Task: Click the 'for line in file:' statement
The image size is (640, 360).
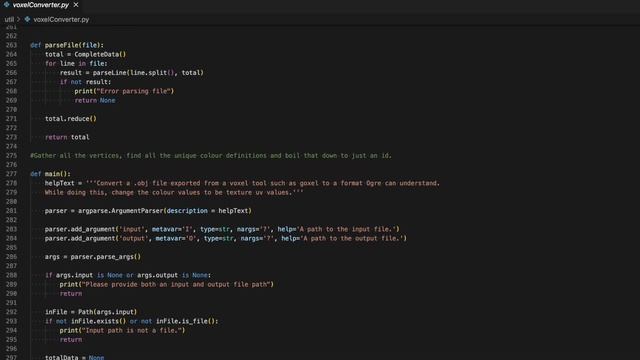Action: click(76, 63)
